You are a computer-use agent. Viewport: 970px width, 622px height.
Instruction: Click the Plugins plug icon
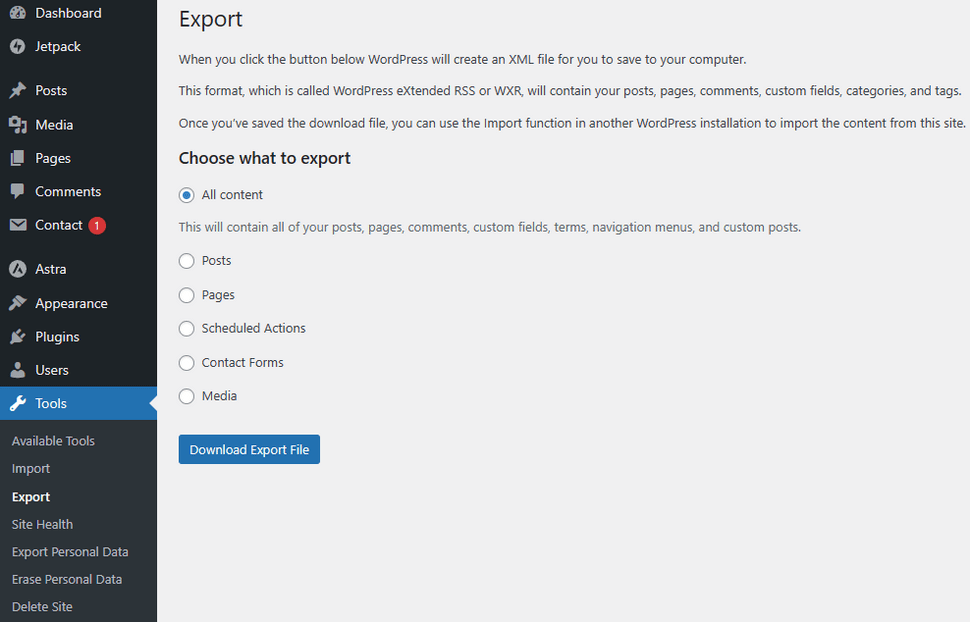coord(18,337)
